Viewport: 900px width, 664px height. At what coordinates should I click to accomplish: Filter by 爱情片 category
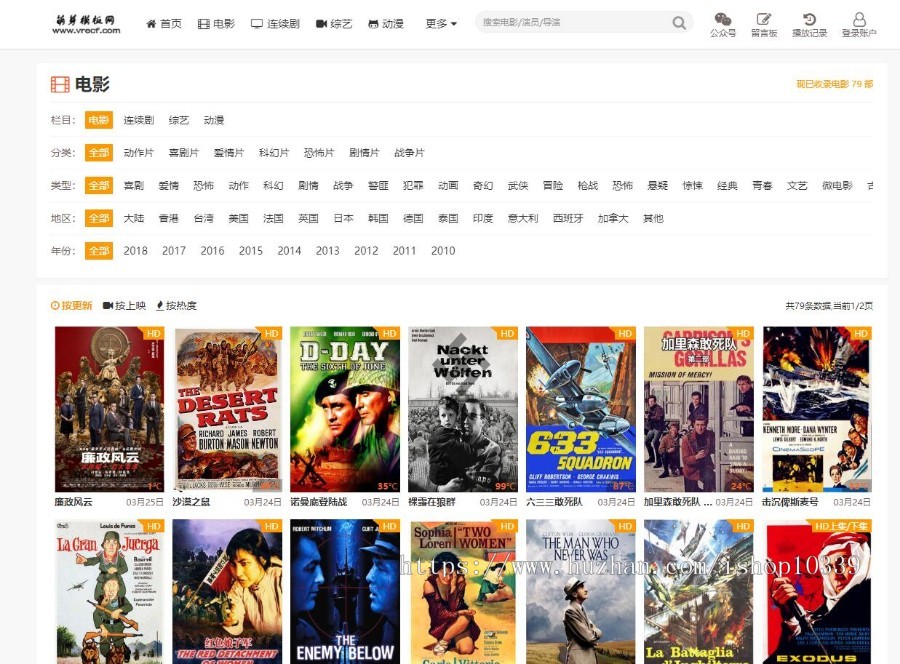(x=228, y=153)
